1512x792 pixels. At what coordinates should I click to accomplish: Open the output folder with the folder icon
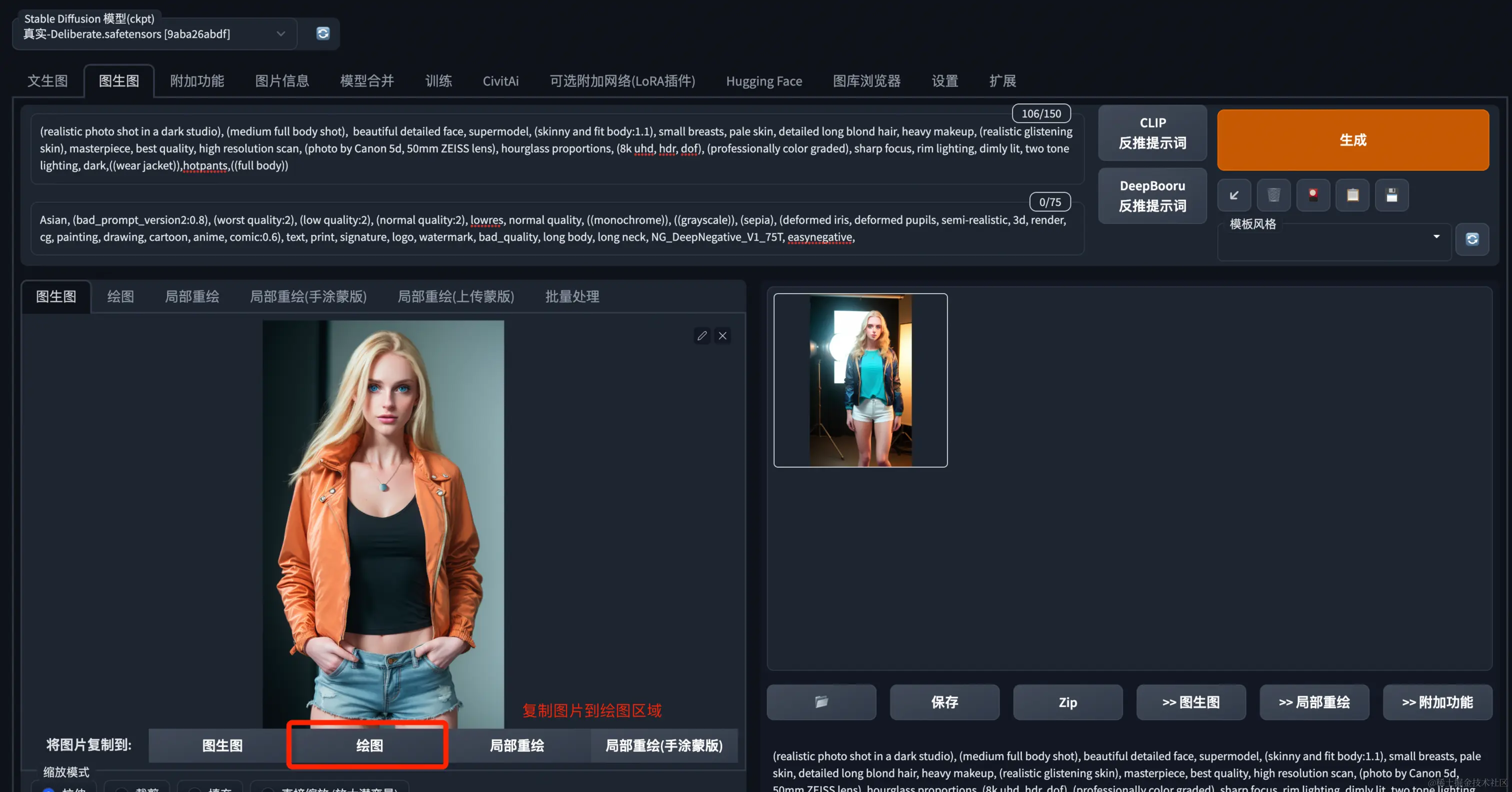(x=821, y=701)
